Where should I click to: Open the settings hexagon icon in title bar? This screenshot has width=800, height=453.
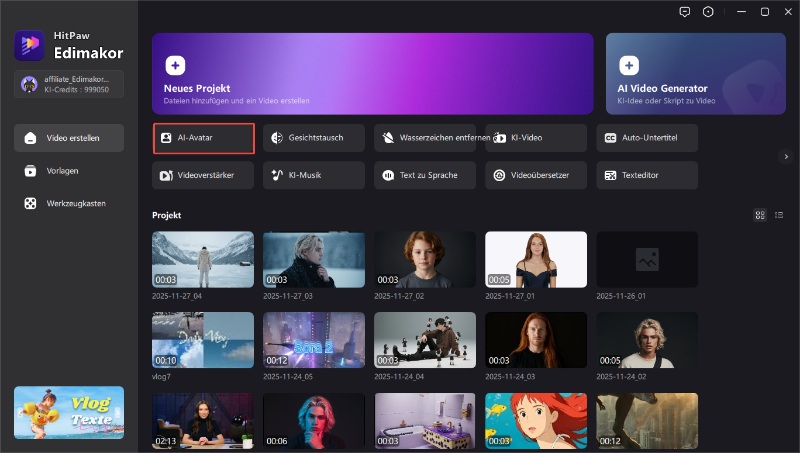click(x=708, y=12)
